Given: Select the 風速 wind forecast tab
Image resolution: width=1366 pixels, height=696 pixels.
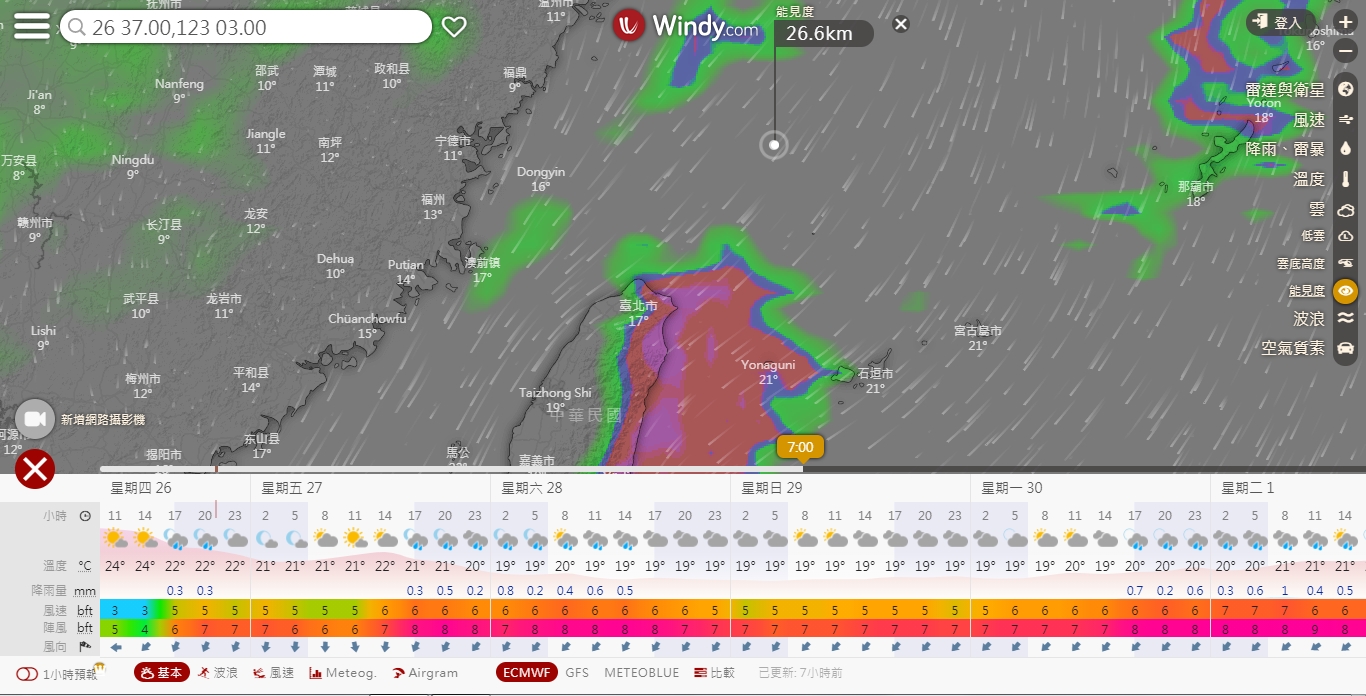Looking at the screenshot, I should pos(274,673).
